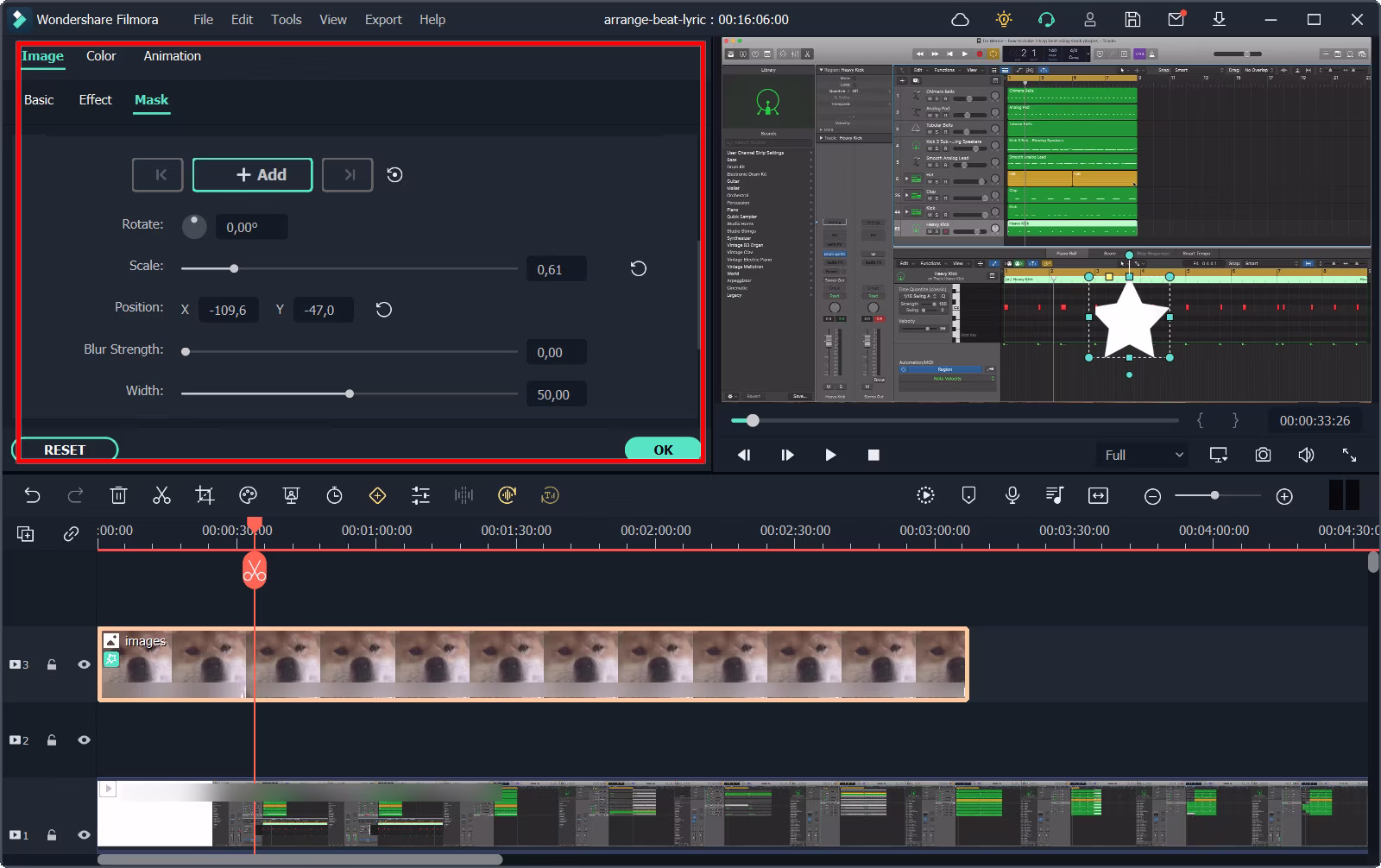Toggle the auto ripple link icon
This screenshot has height=868, width=1381.
tap(71, 534)
